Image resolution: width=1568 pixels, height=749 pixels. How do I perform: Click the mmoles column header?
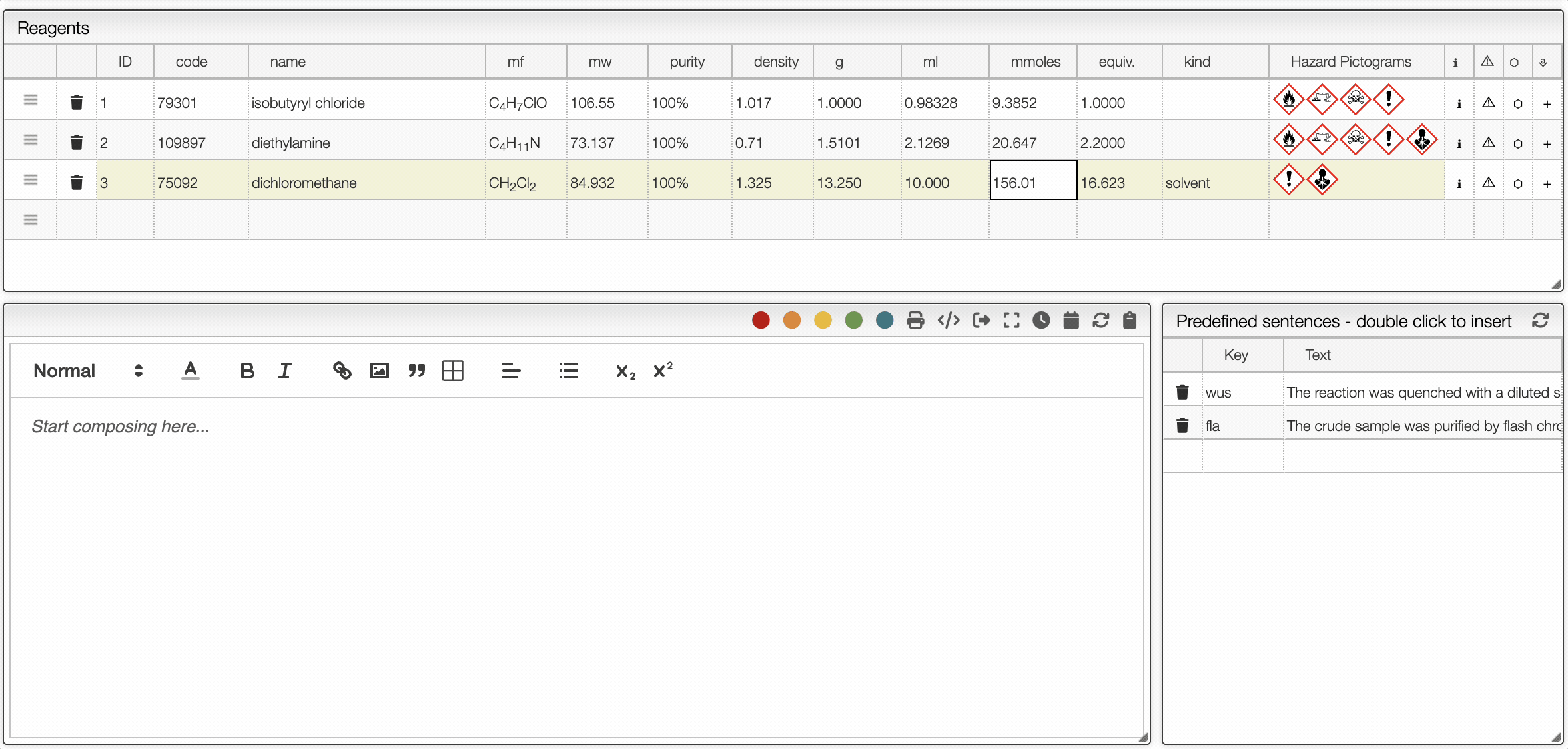[1035, 62]
